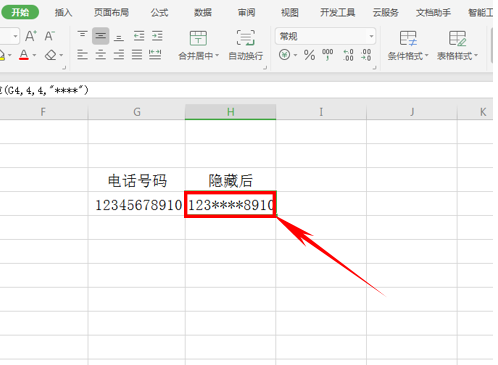This screenshot has height=365, width=498.
Task: Open the 常规 number format combo box
Action: tap(325, 36)
